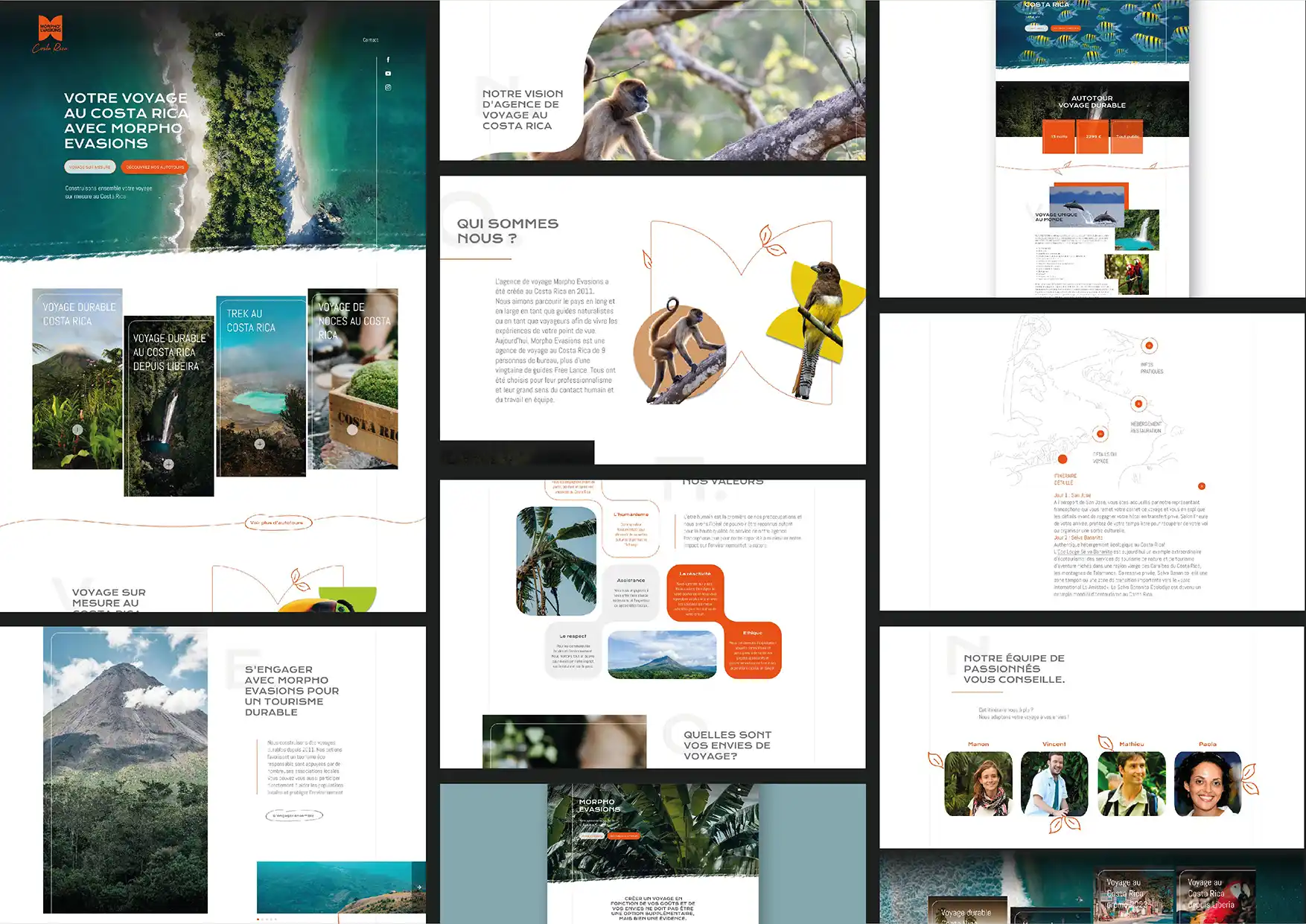Open the 'Voyage durable Costa Rica' volcano card
1306x924 pixels.
coord(77,379)
